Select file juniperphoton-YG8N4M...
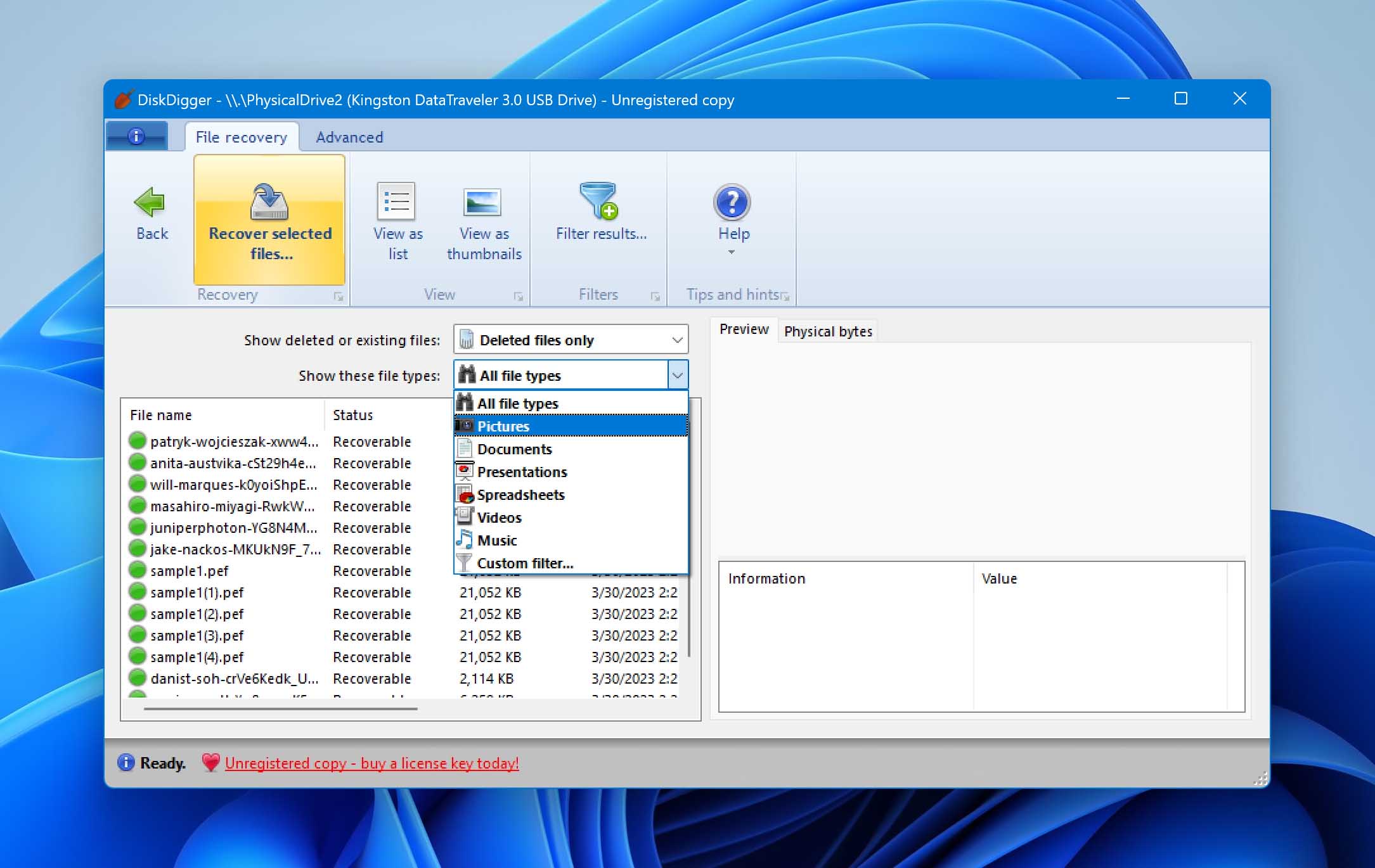1375x868 pixels. point(233,528)
